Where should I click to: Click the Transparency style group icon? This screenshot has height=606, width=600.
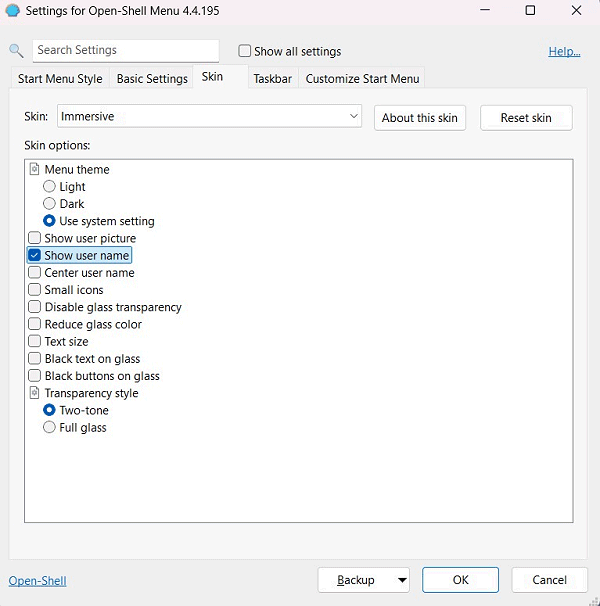35,393
